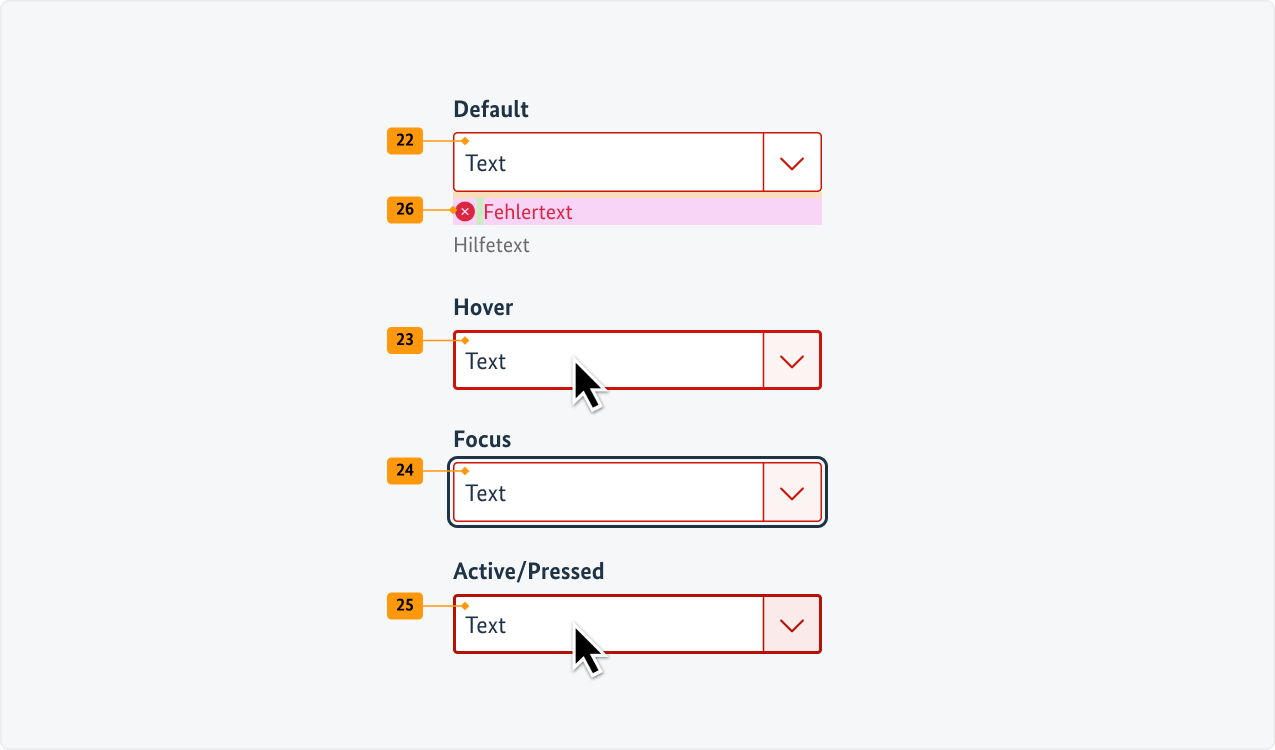Click annotation badge number 22
Viewport: 1275px width, 750px height.
(405, 141)
